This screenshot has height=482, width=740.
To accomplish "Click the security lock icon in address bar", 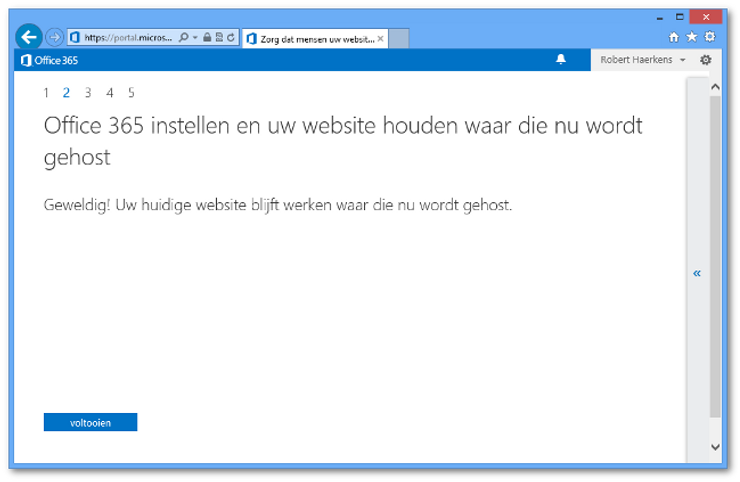I will tap(207, 37).
